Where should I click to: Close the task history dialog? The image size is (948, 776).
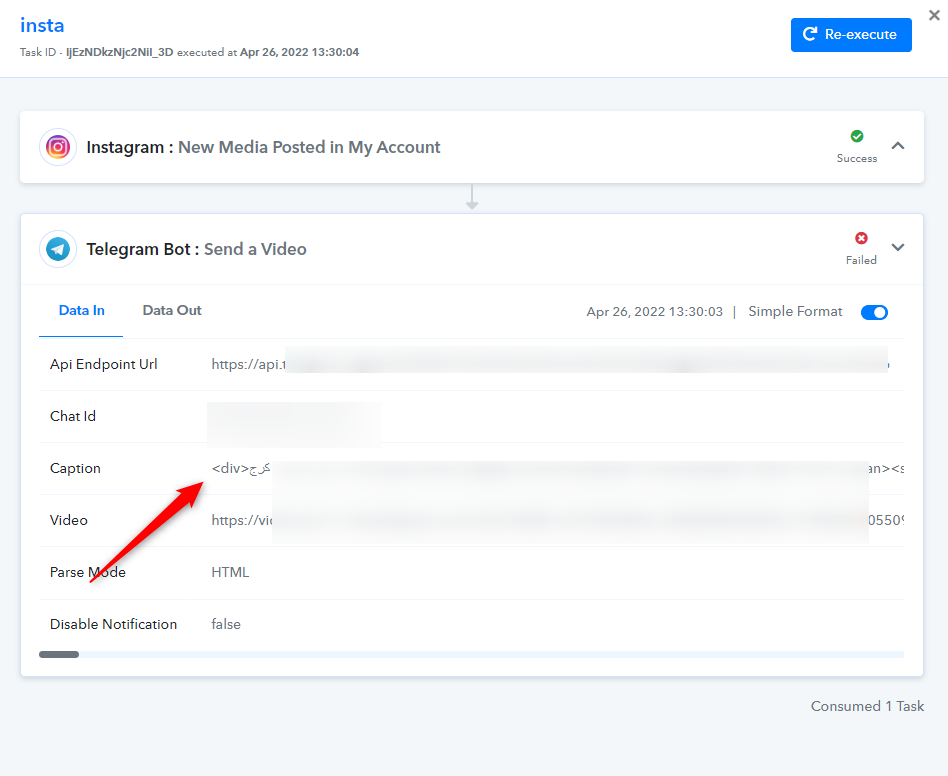pyautogui.click(x=934, y=15)
